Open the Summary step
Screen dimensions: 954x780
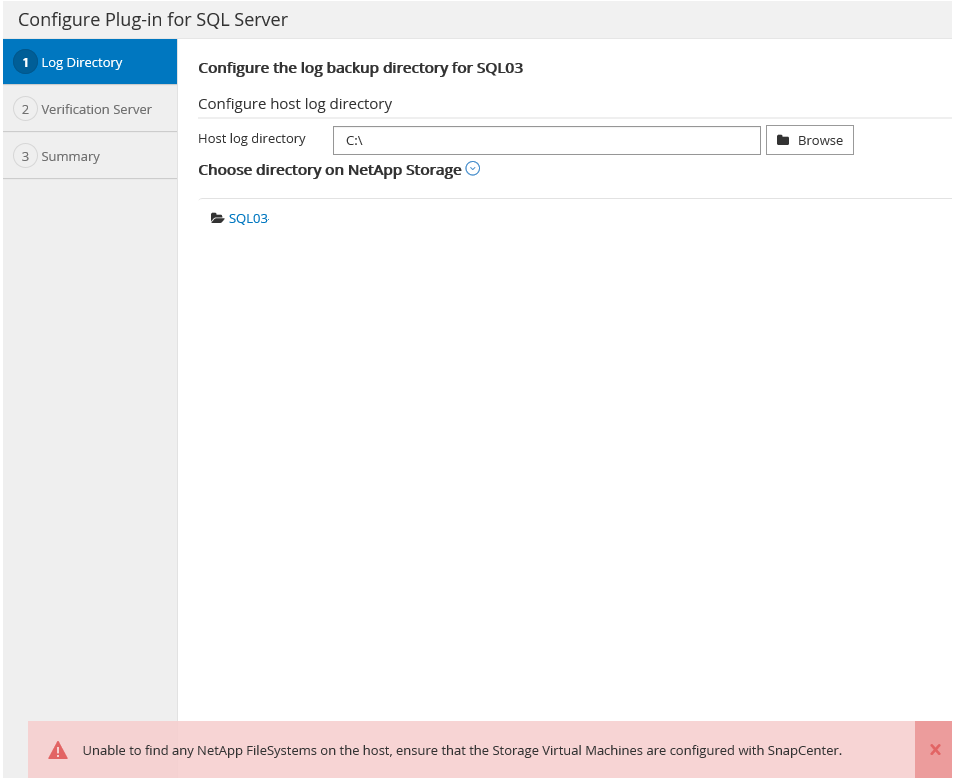click(x=70, y=156)
